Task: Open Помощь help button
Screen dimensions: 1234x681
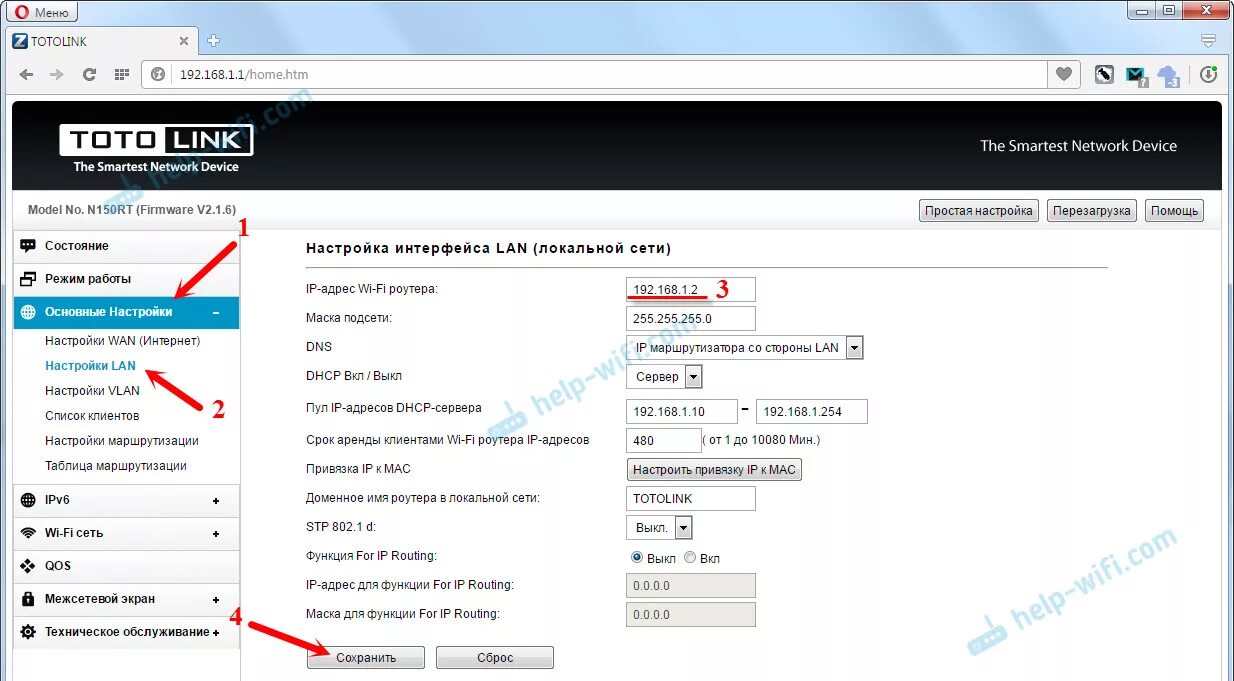Action: [1174, 211]
